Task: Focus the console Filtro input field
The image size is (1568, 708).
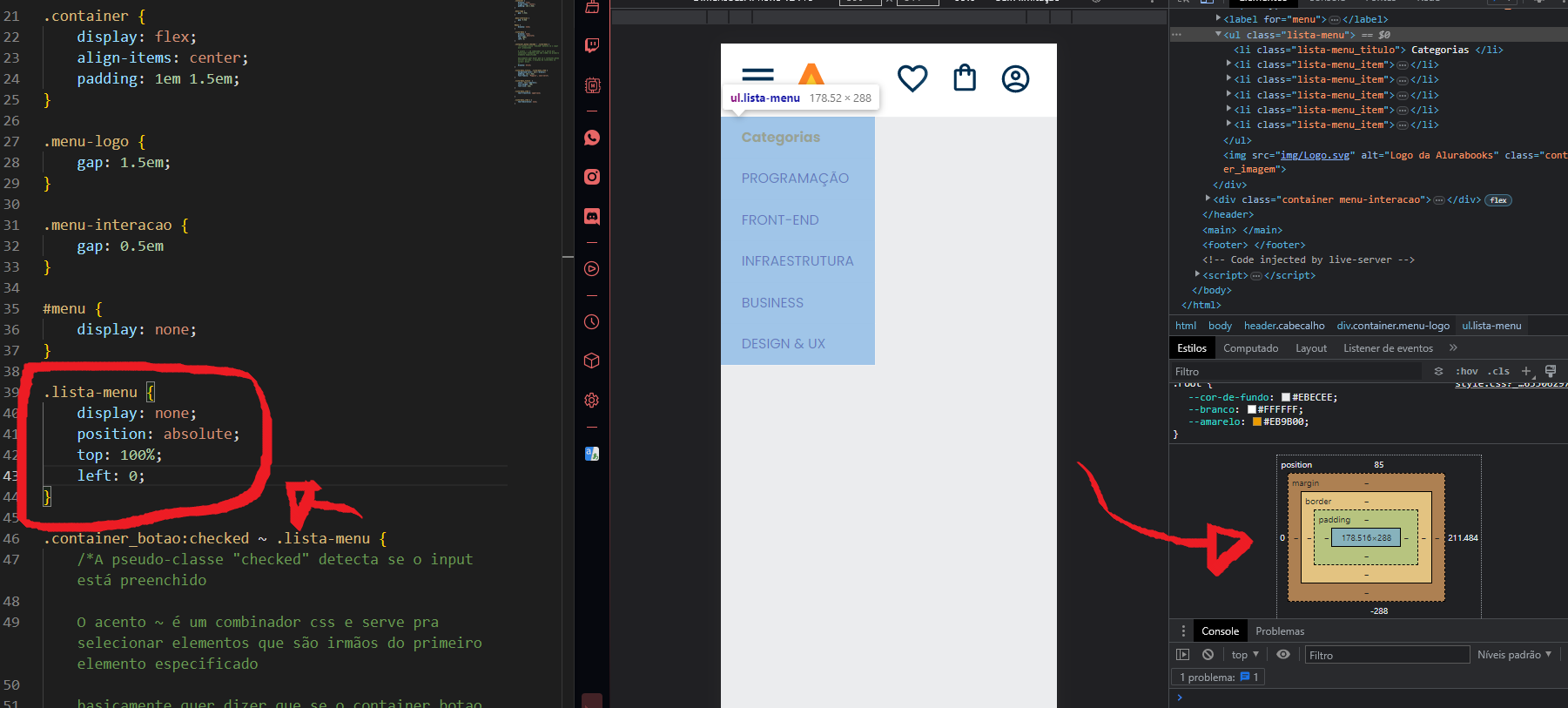Action: [1387, 655]
